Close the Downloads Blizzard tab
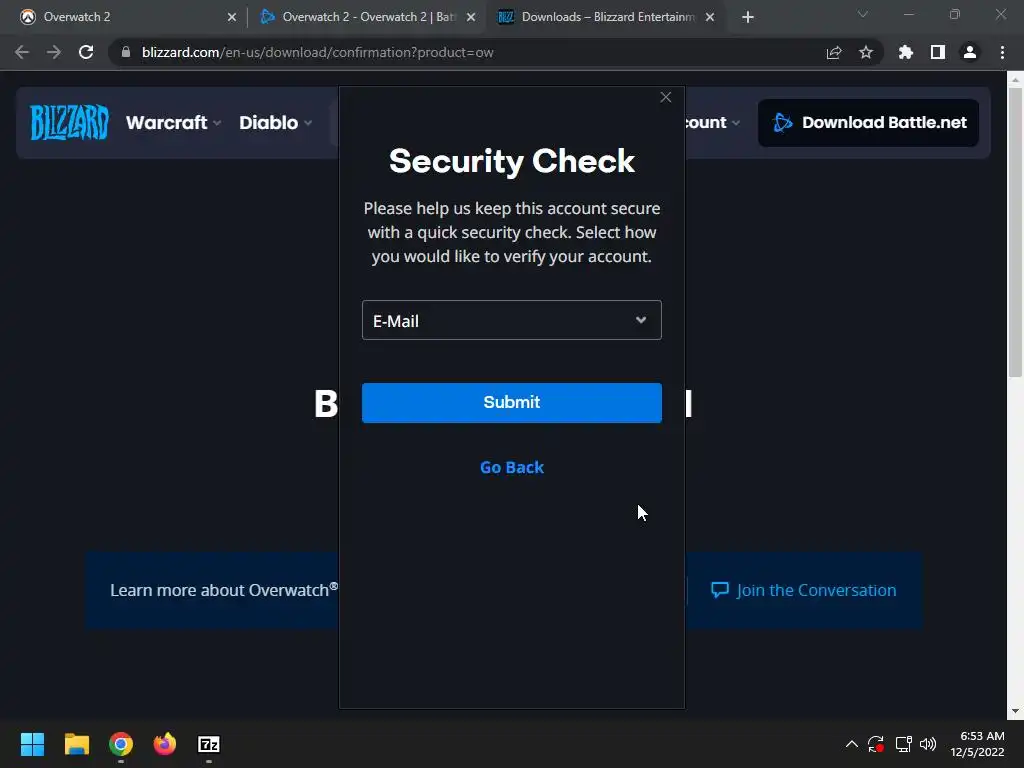Screen dimensions: 1024x768 [710, 17]
